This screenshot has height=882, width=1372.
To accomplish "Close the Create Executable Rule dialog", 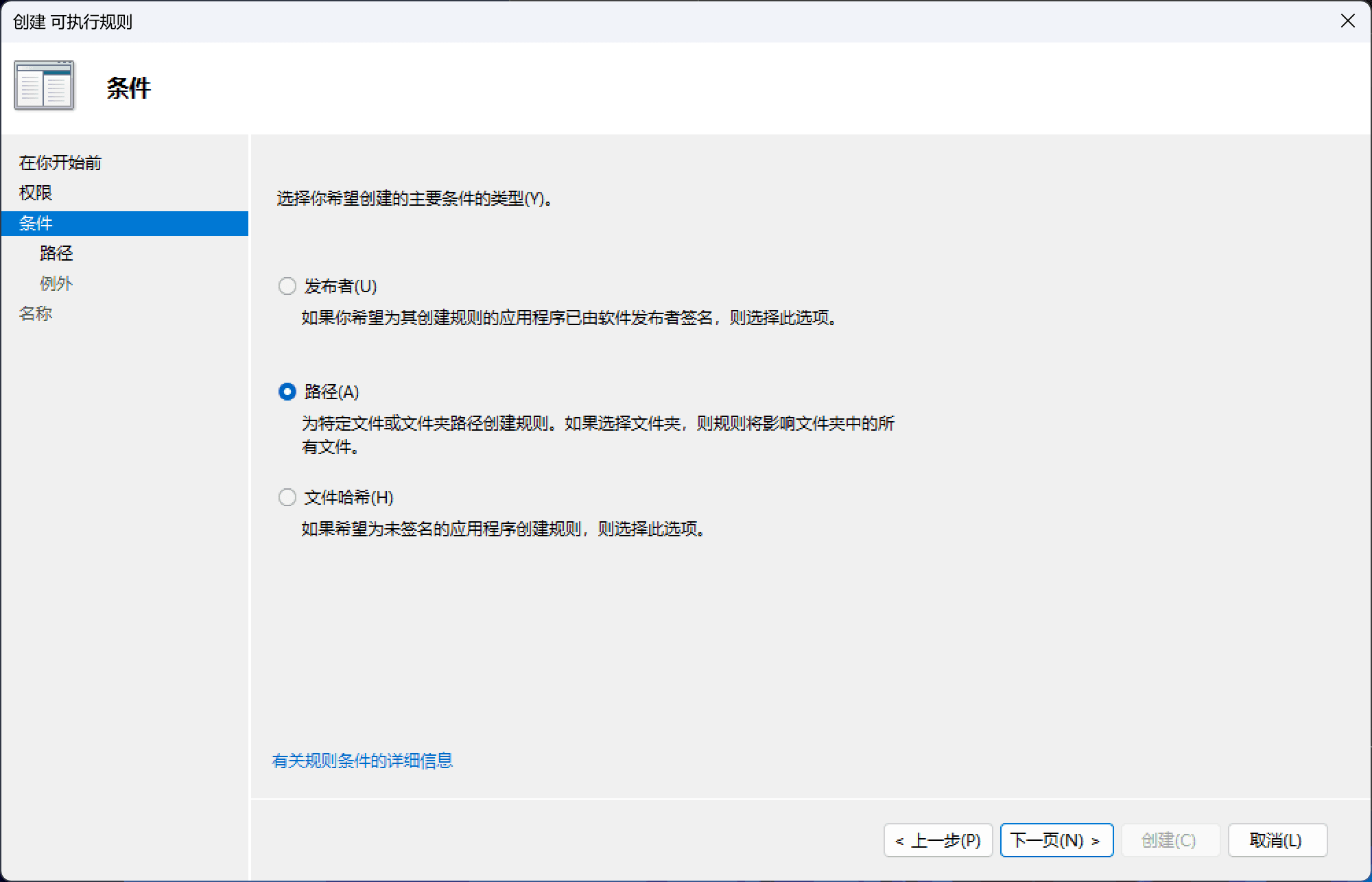I will click(1347, 21).
